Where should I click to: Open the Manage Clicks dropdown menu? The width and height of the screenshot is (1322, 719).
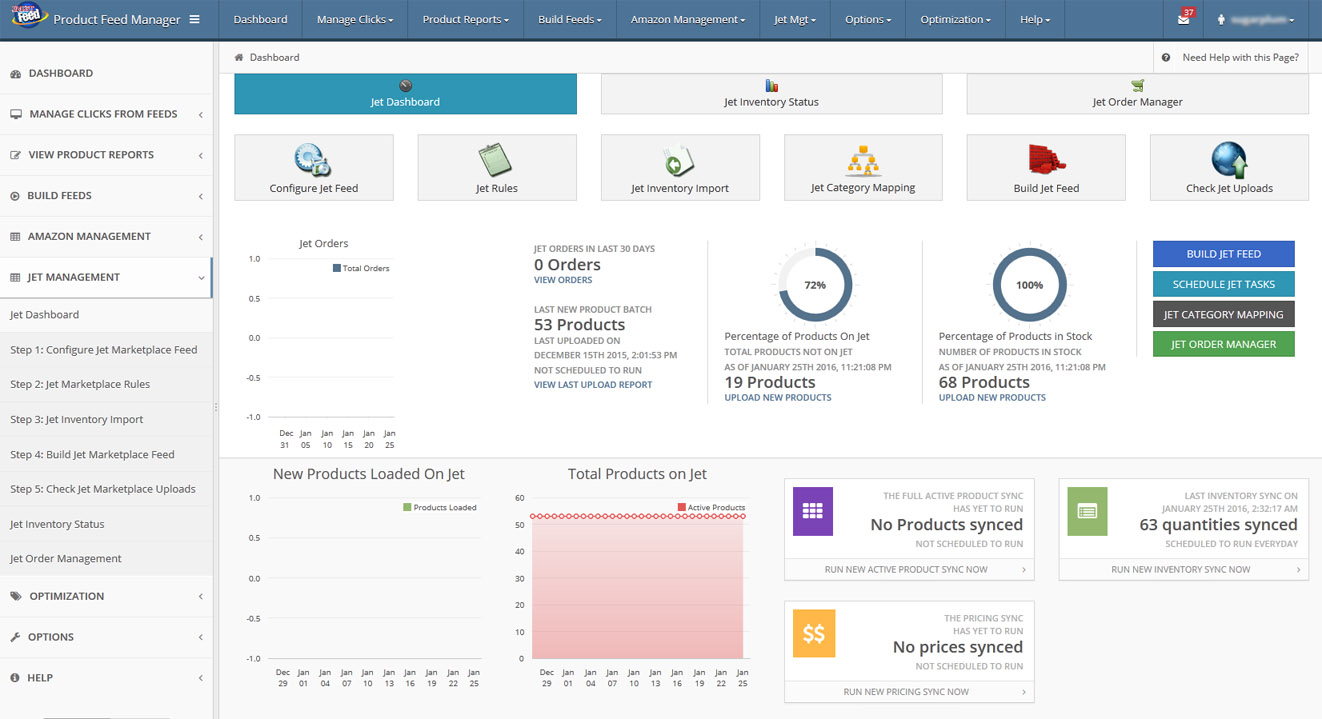pos(355,19)
